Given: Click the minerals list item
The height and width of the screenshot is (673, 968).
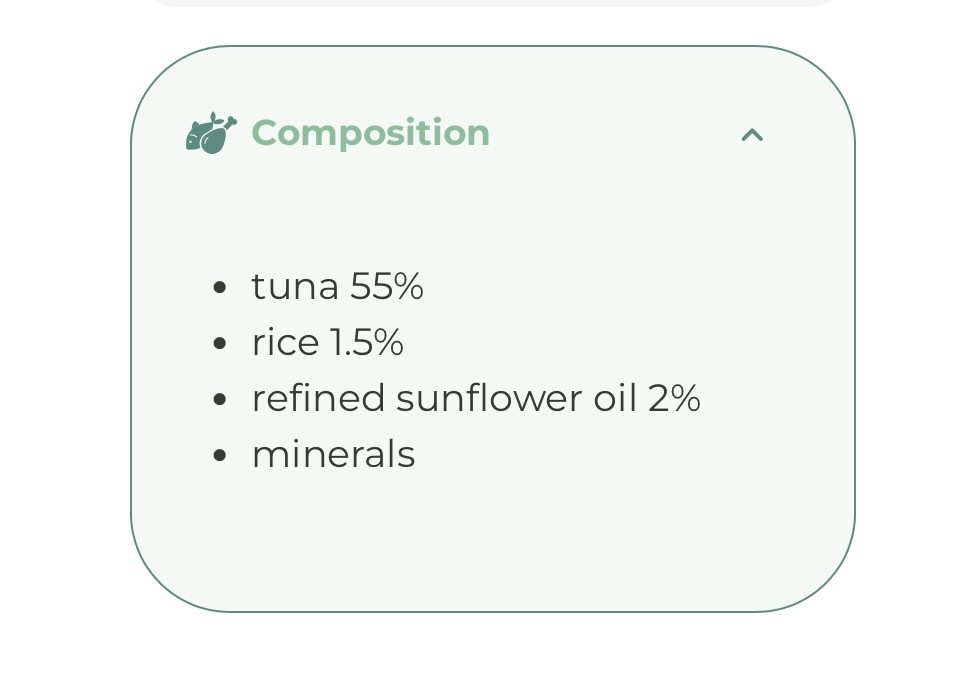Looking at the screenshot, I should click(333, 455).
